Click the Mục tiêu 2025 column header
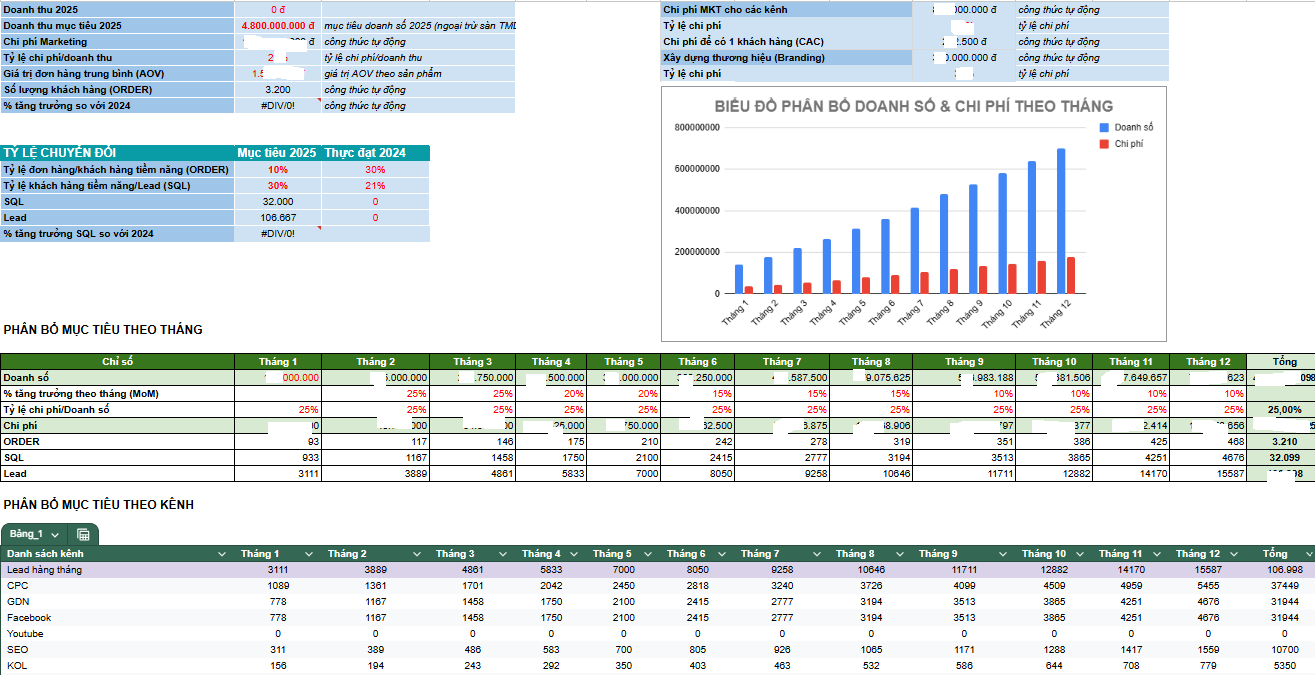Image resolution: width=1315 pixels, height=675 pixels. tap(277, 153)
